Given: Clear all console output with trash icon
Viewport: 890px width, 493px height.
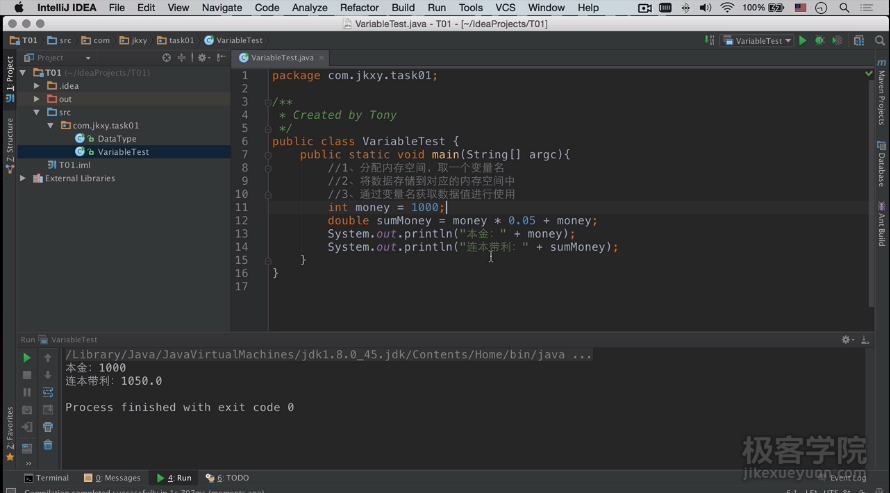Looking at the screenshot, I should [x=47, y=444].
